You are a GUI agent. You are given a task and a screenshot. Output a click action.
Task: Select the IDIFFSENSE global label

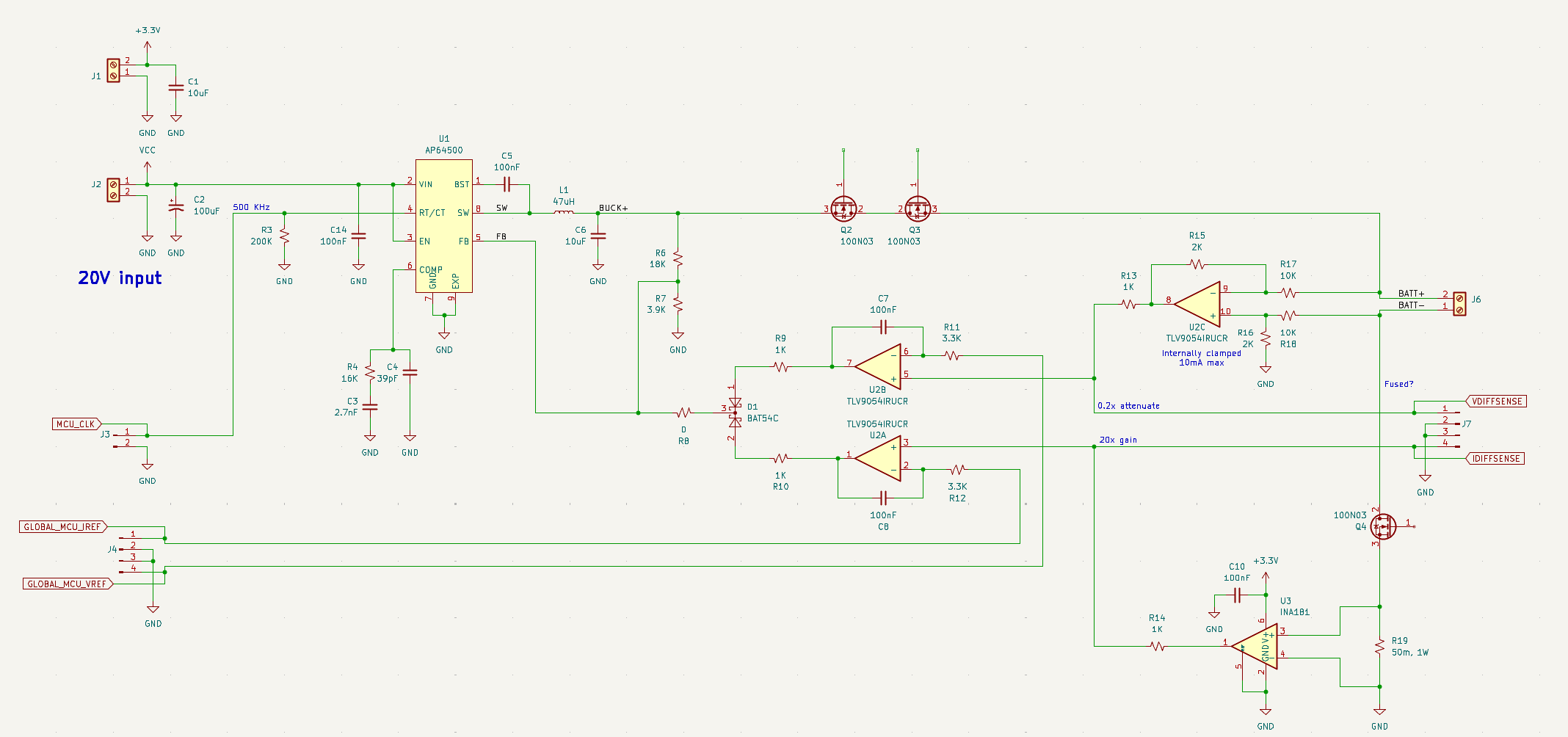pos(1495,459)
